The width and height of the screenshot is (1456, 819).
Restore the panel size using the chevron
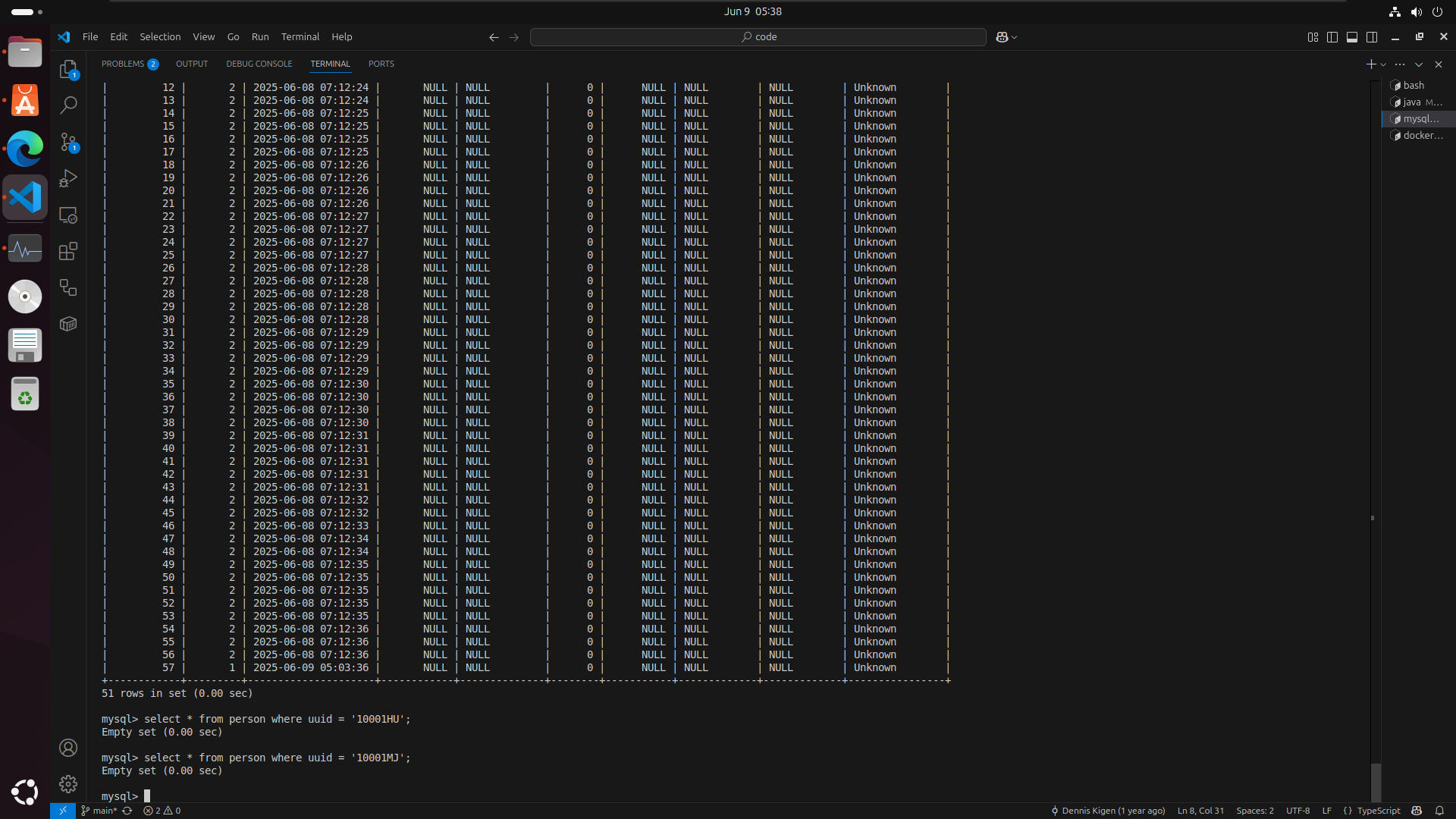click(1419, 64)
